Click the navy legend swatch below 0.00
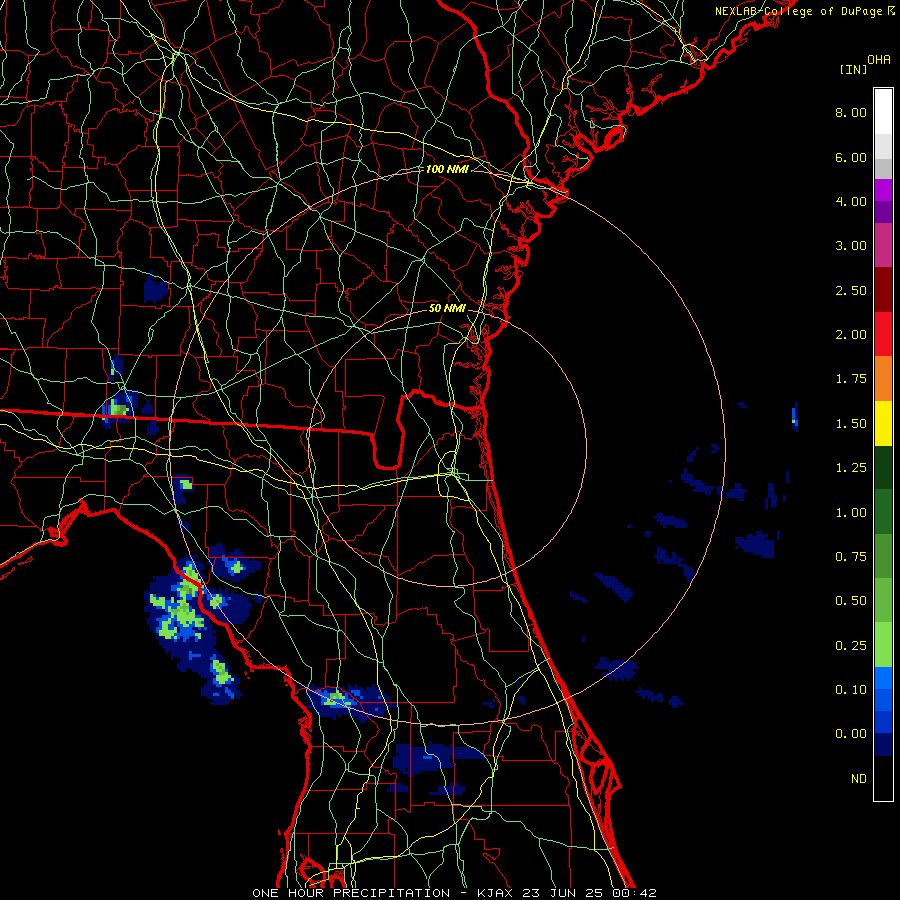 883,744
